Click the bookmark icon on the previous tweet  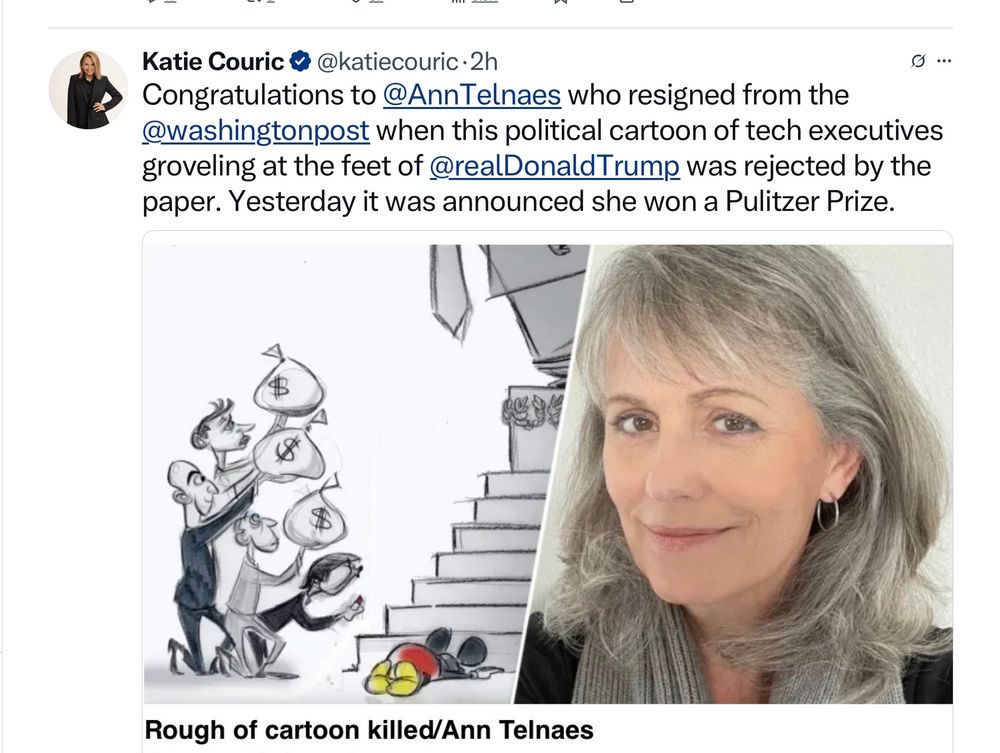[559, 1]
